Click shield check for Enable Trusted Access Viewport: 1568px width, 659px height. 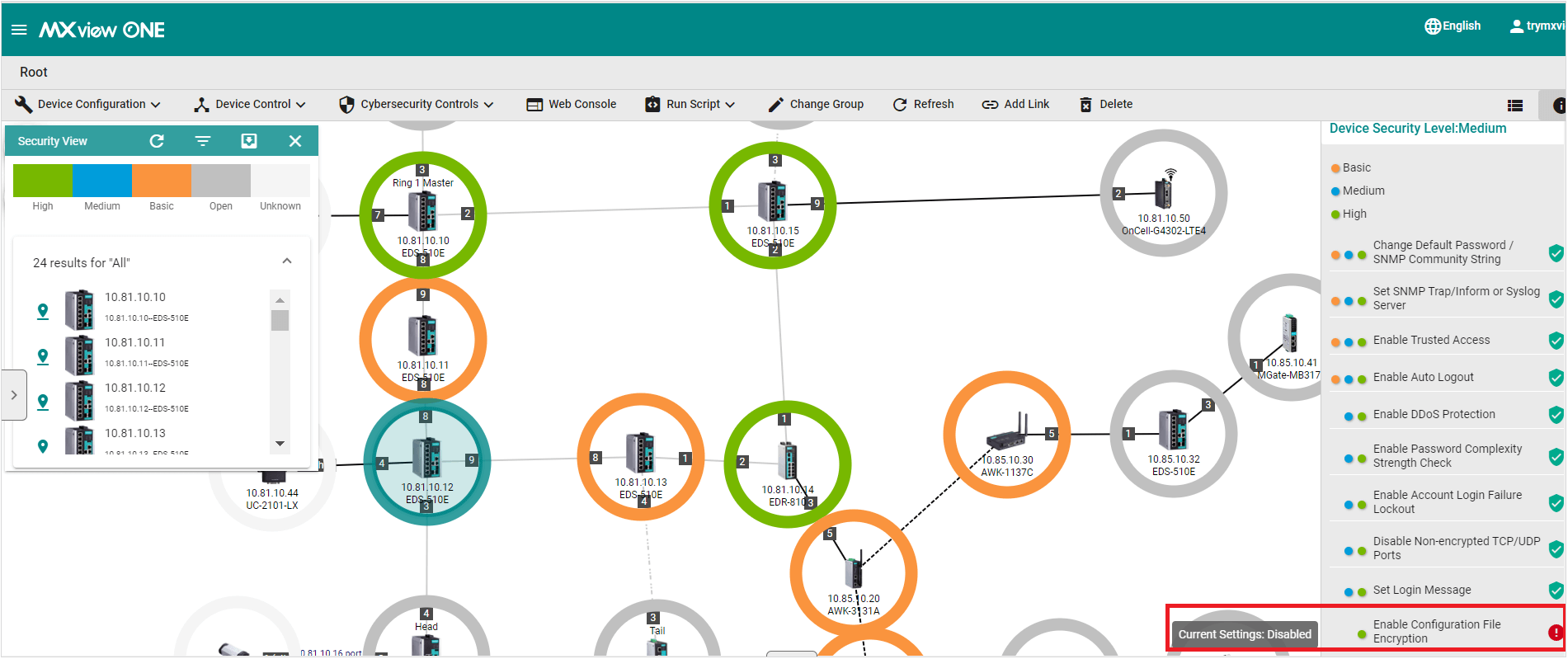click(1556, 340)
